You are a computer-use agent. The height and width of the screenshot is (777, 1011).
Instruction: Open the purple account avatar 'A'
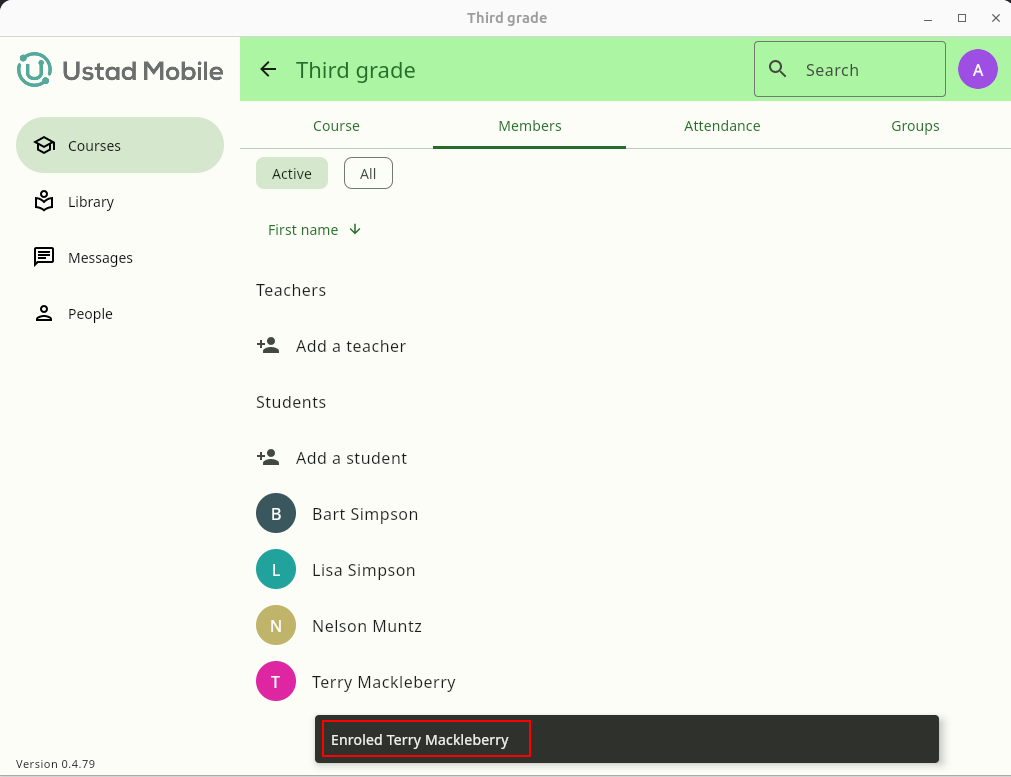click(977, 69)
